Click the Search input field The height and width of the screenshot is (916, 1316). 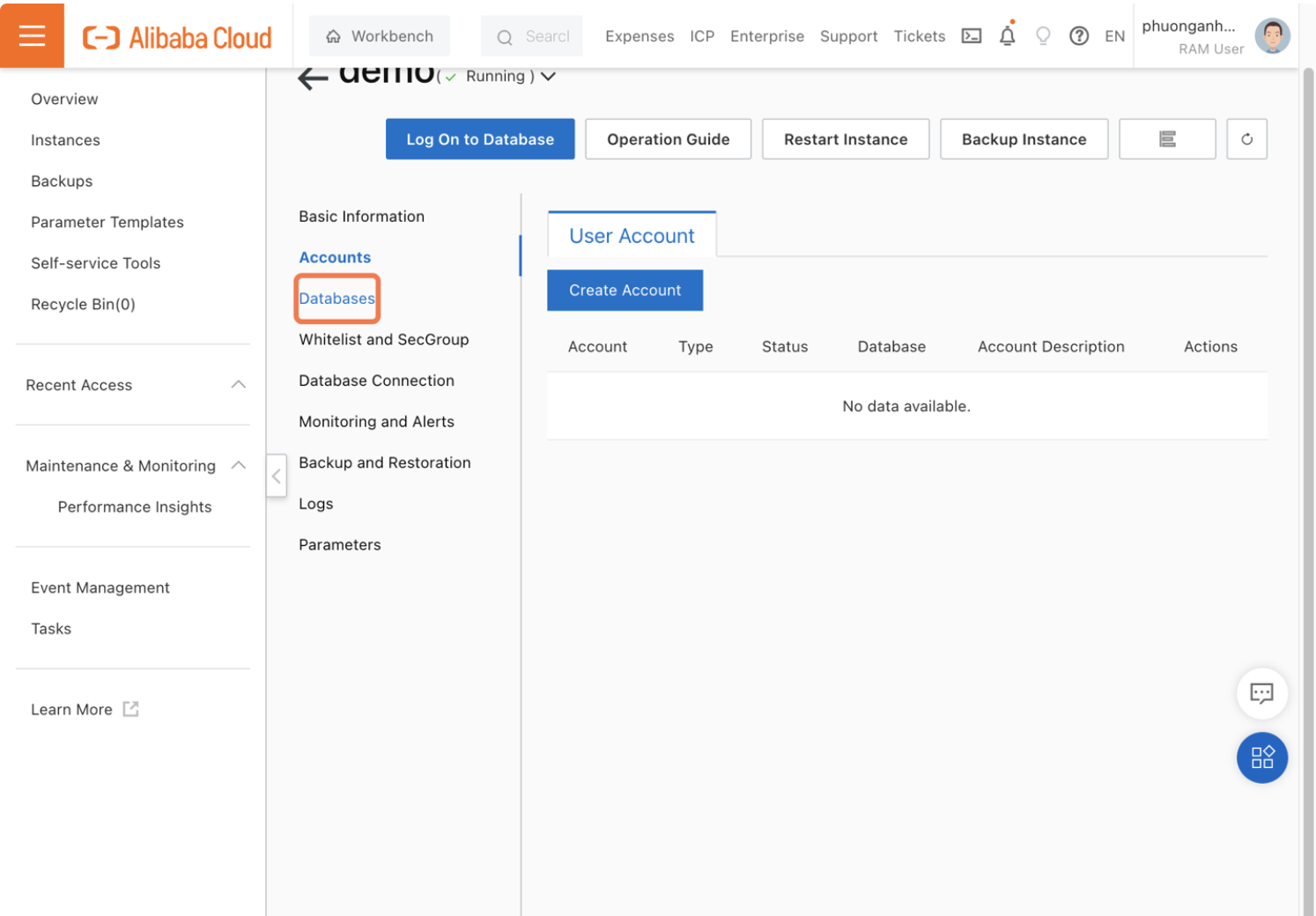(531, 36)
